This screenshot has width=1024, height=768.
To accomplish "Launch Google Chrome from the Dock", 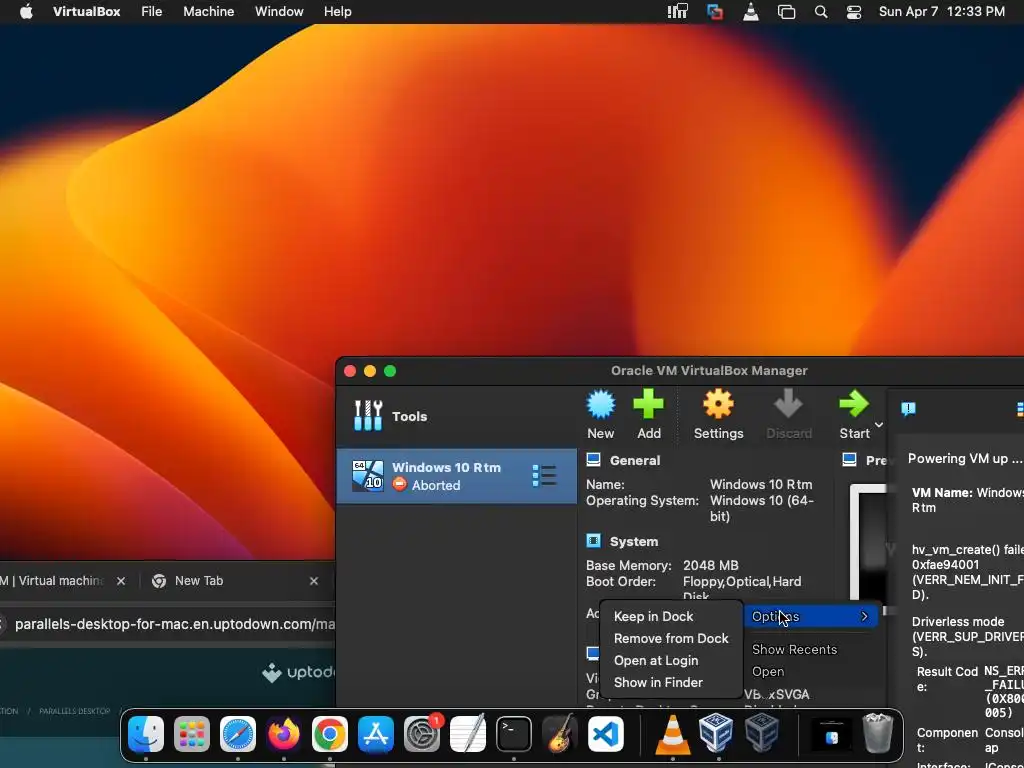I will tap(330, 733).
